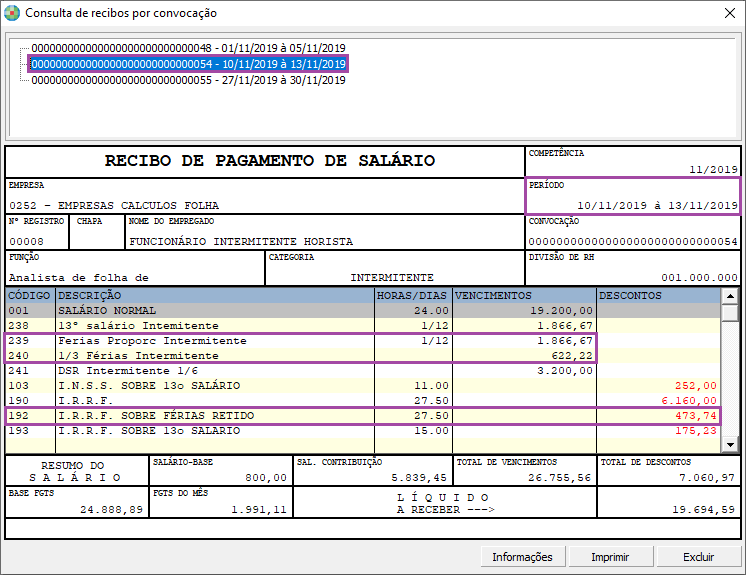746x575 pixels.
Task: Click the registro number 00008
Action: pyautogui.click(x=26, y=242)
